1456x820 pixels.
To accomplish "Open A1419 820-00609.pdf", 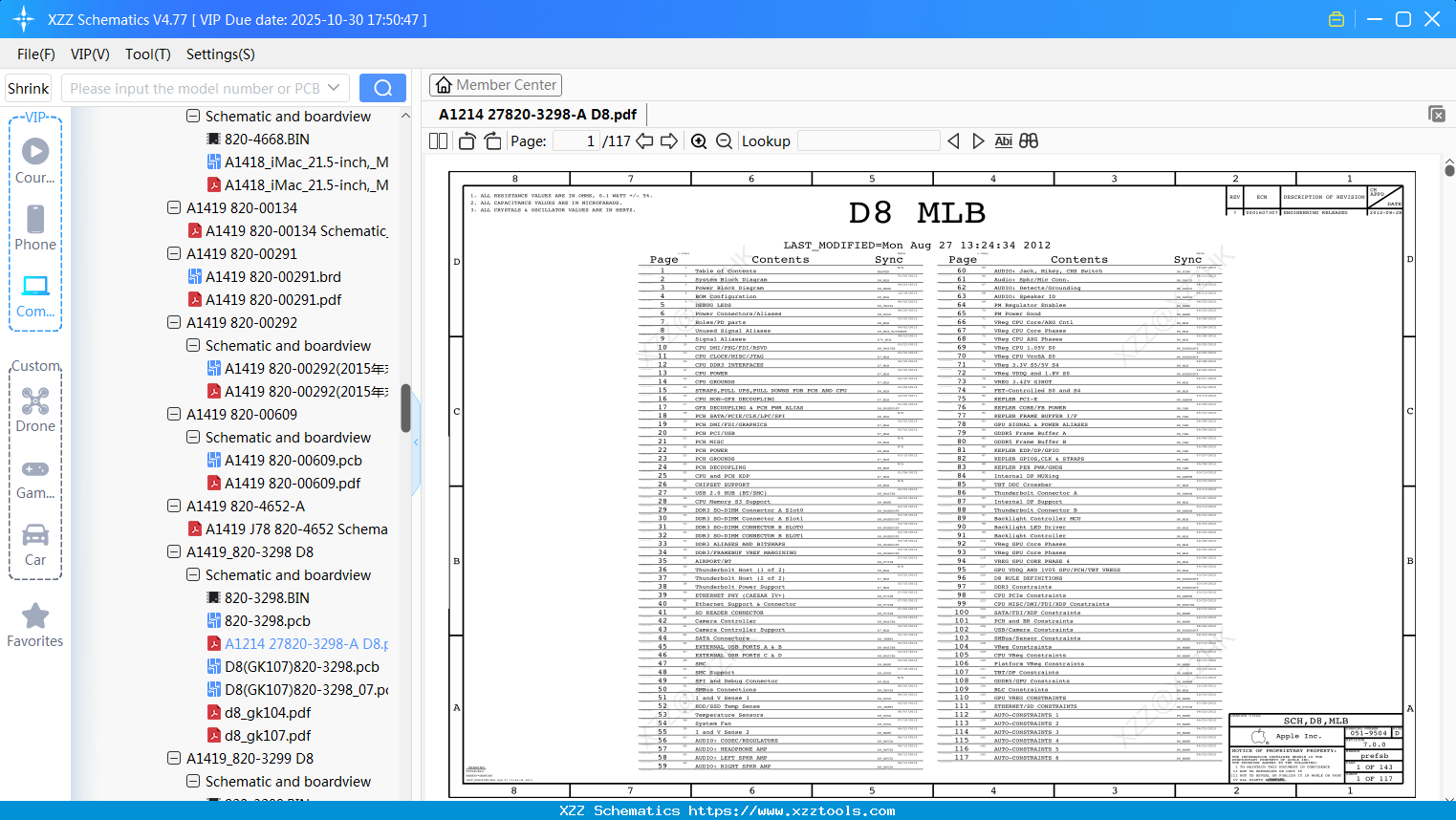I will coord(284,484).
